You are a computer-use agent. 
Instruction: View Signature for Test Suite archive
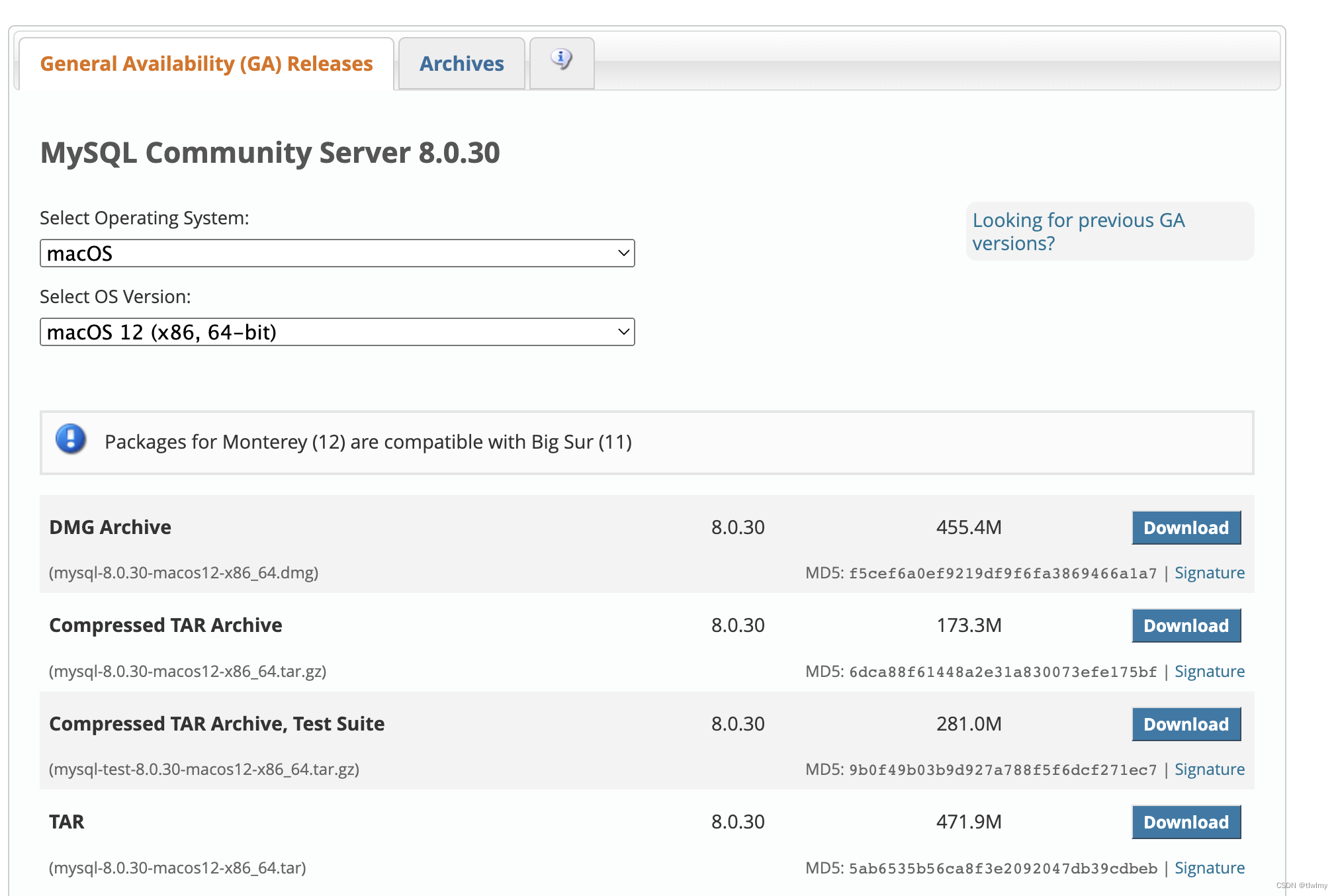1209,770
